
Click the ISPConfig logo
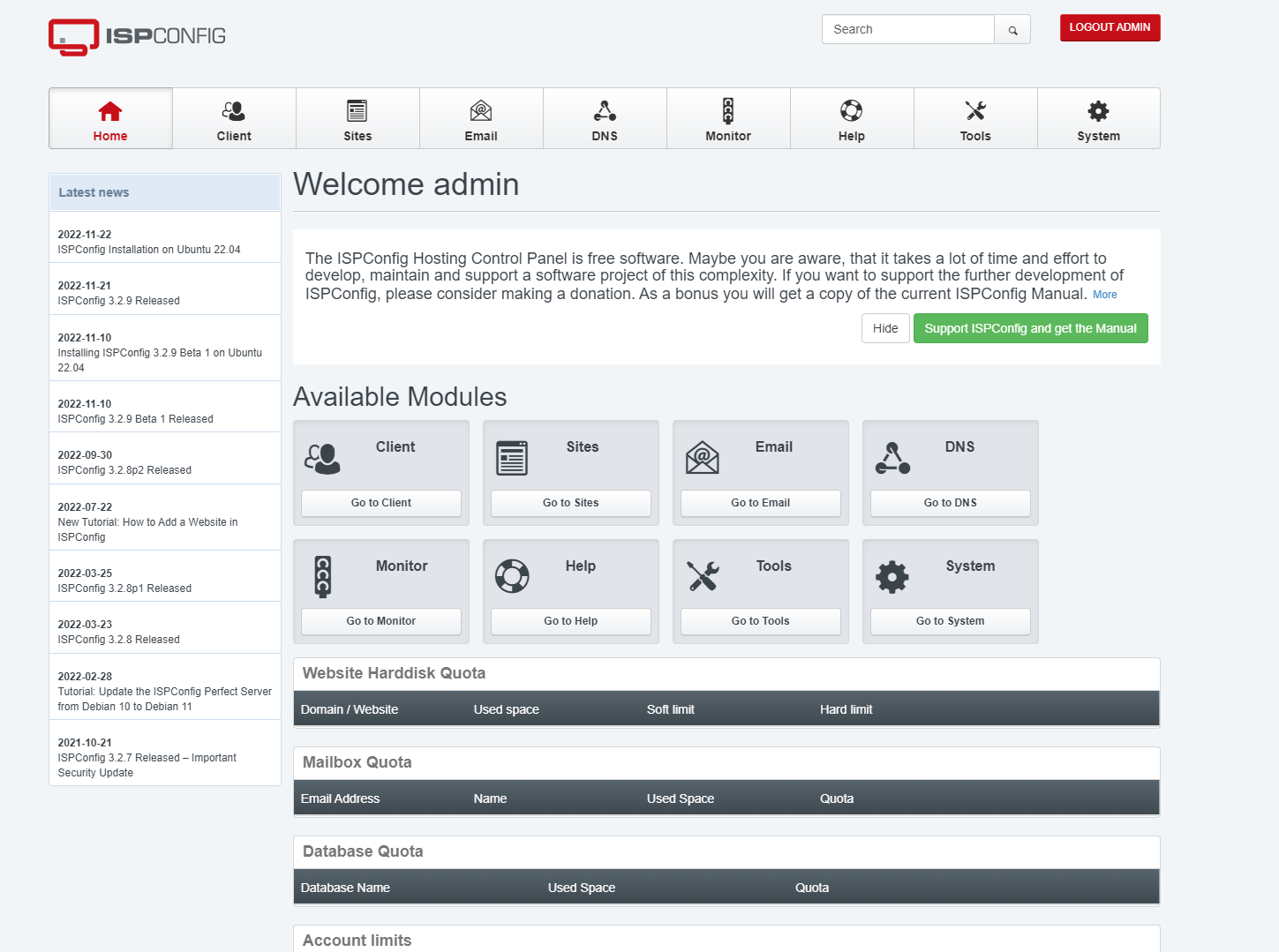[x=137, y=36]
